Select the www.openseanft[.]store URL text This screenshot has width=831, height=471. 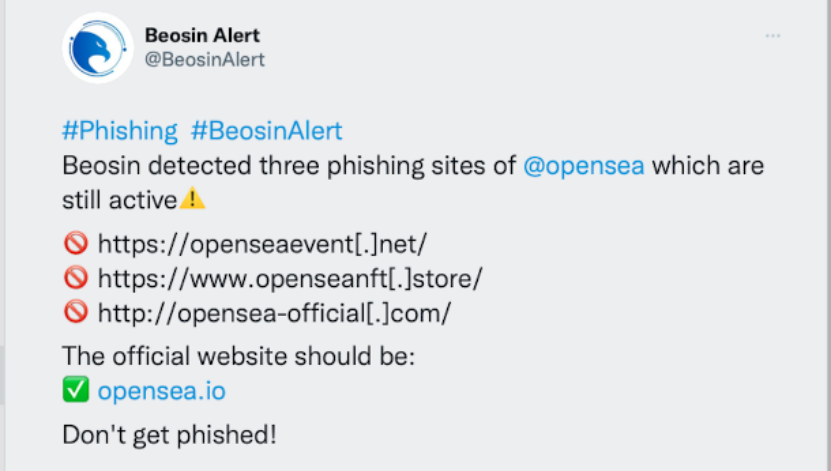pos(290,279)
